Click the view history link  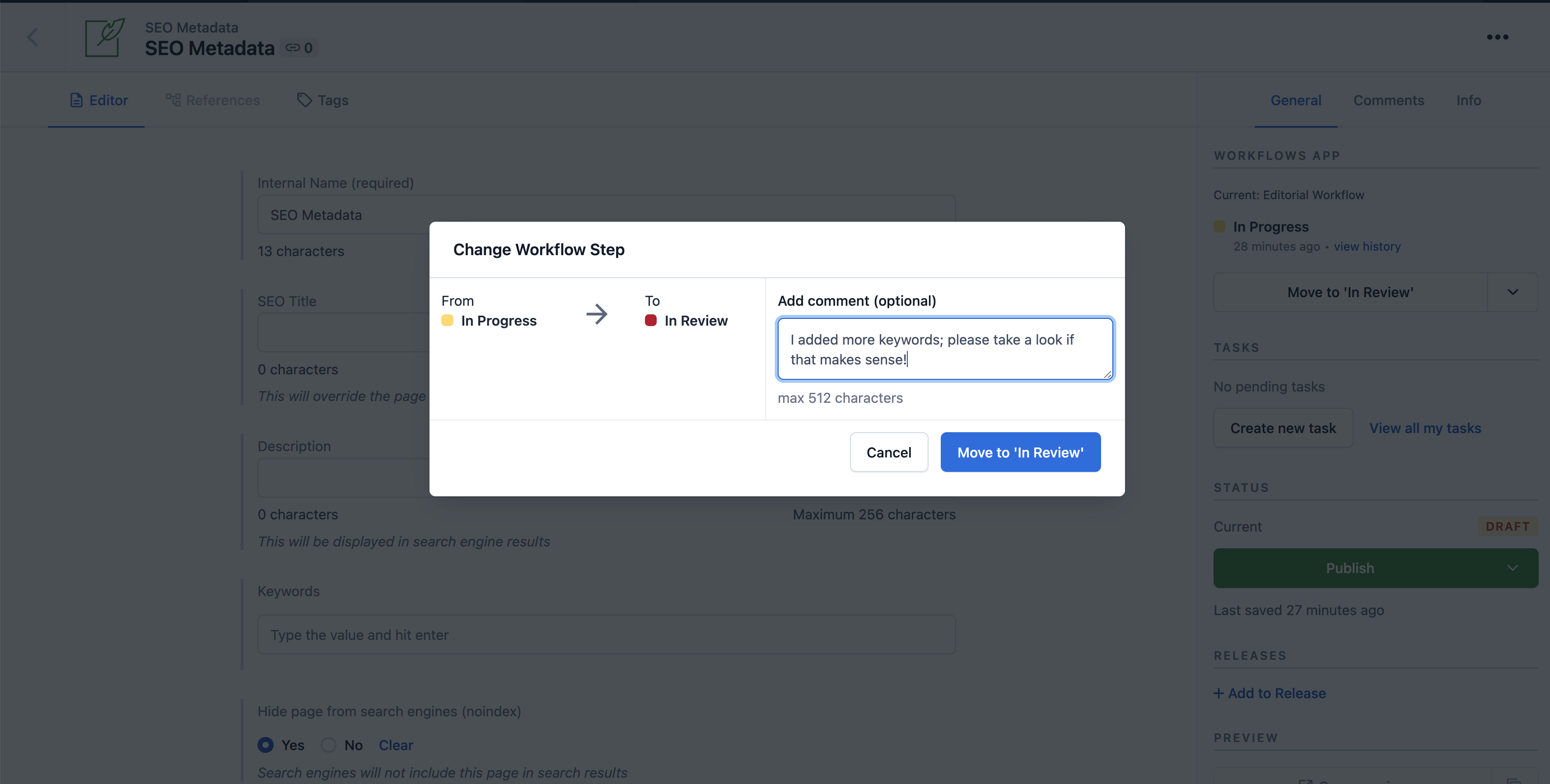pyautogui.click(x=1367, y=247)
